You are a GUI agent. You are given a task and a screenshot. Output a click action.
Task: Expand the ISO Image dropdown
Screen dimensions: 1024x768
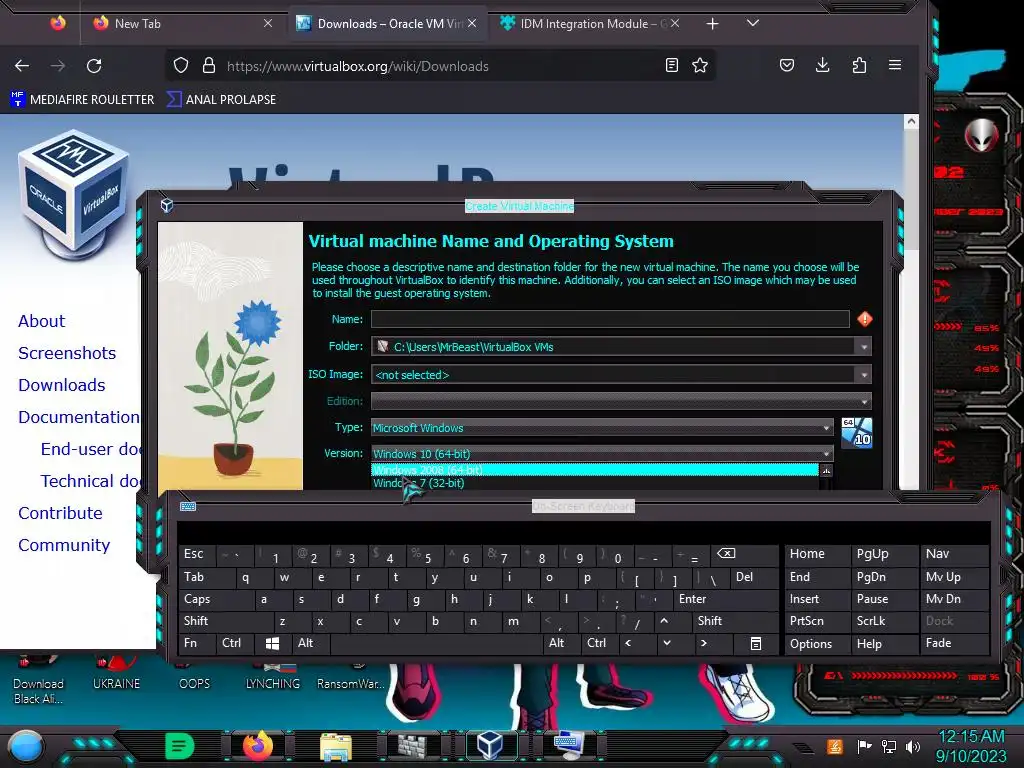[864, 375]
